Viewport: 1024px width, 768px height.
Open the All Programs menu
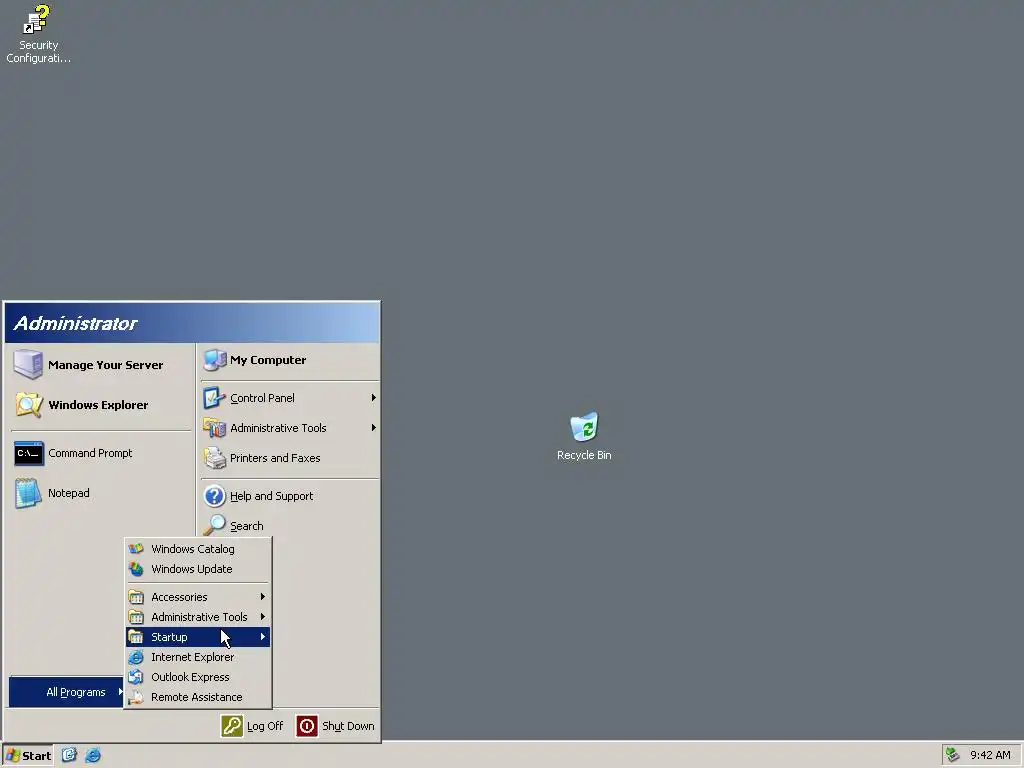67,692
